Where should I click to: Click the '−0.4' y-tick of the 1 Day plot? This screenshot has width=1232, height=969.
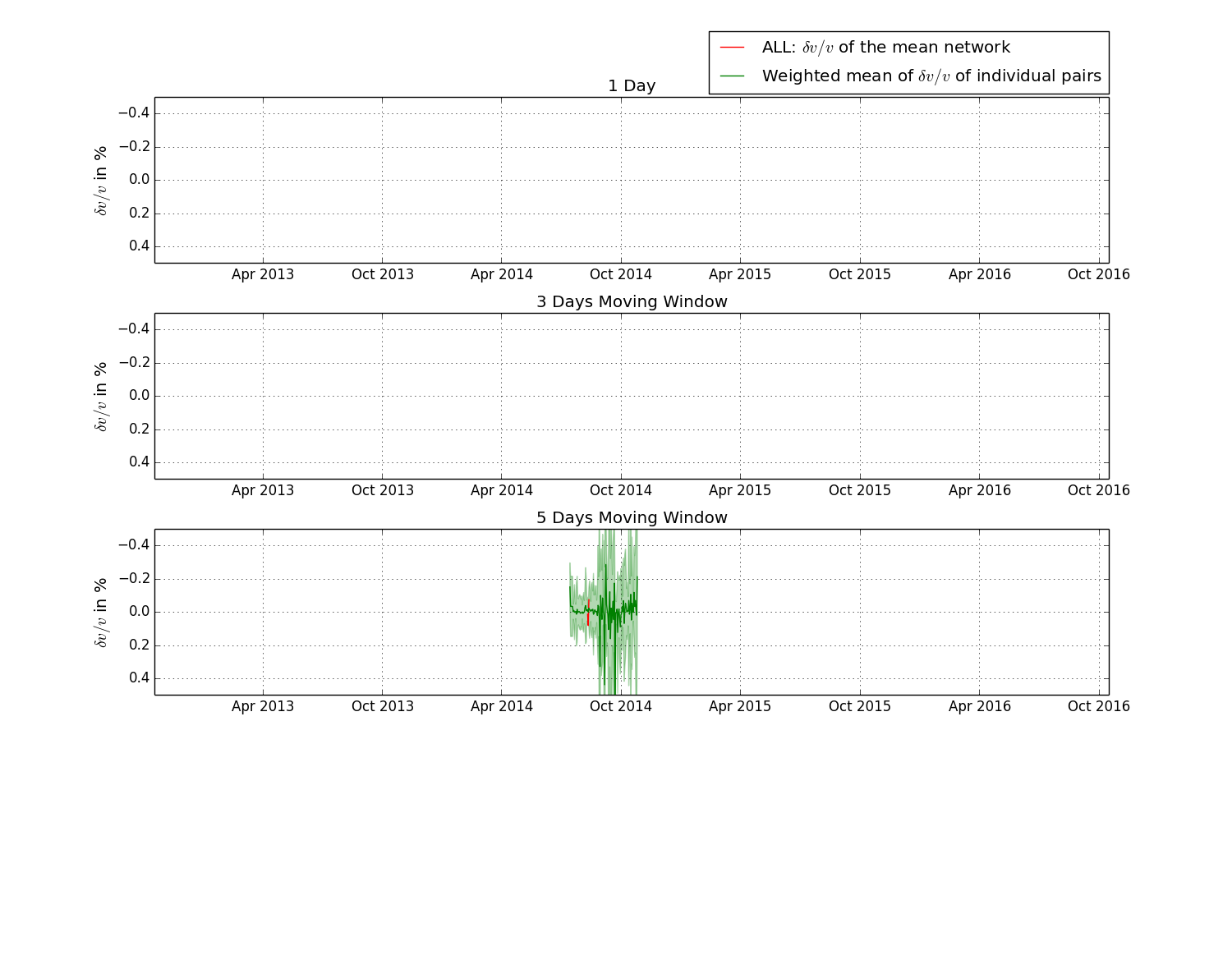tap(133, 113)
